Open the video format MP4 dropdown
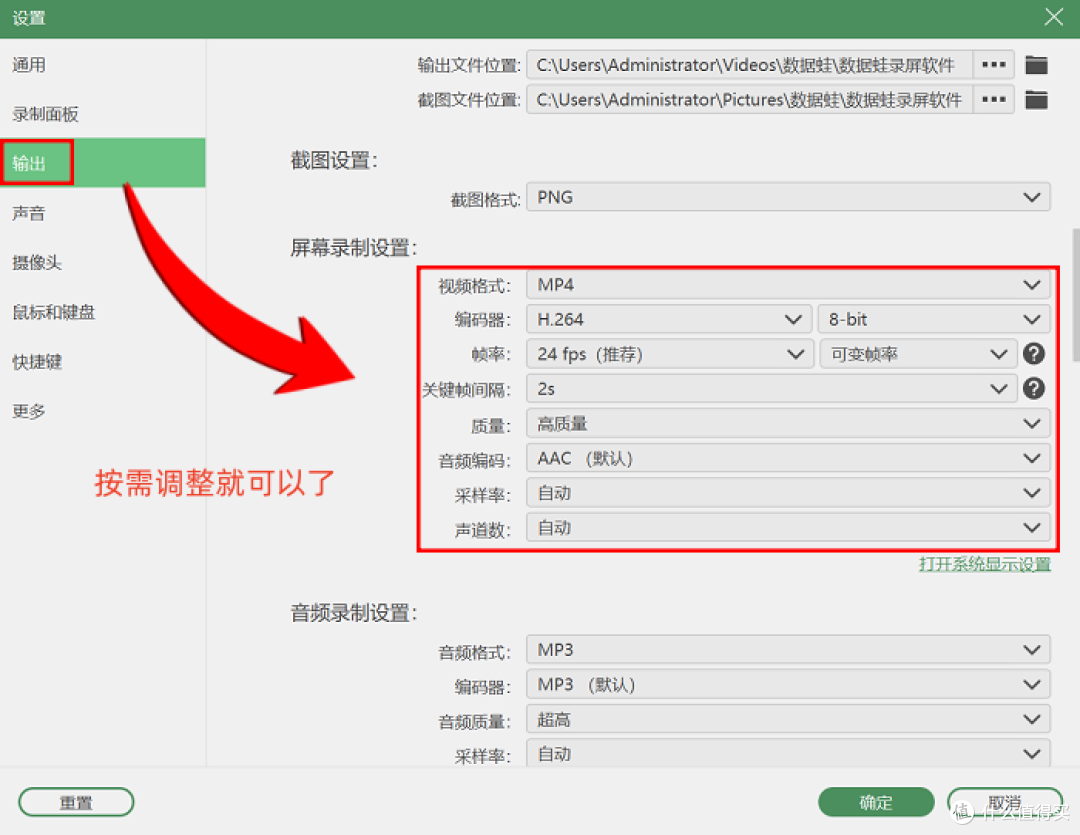This screenshot has height=835, width=1080. coord(788,285)
